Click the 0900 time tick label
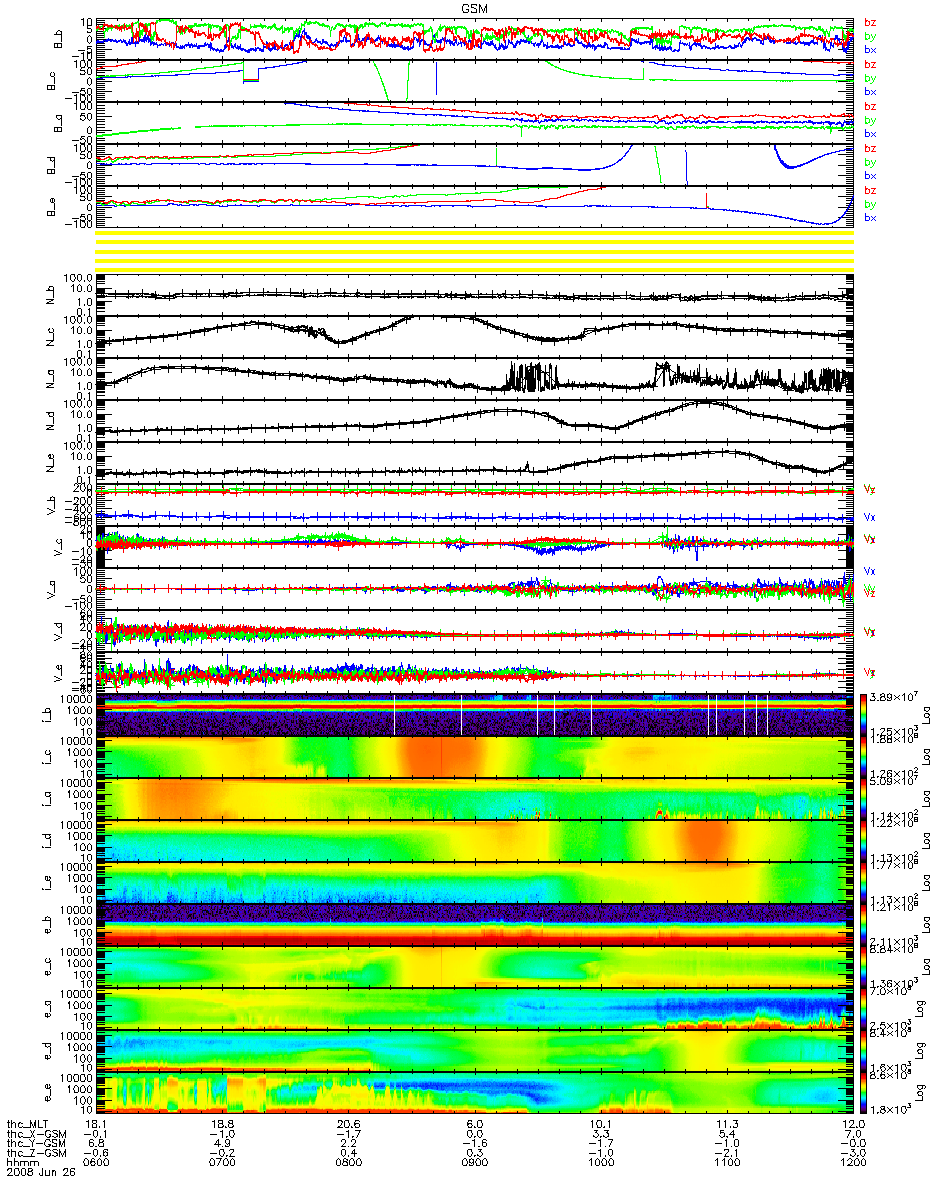 click(x=475, y=1163)
